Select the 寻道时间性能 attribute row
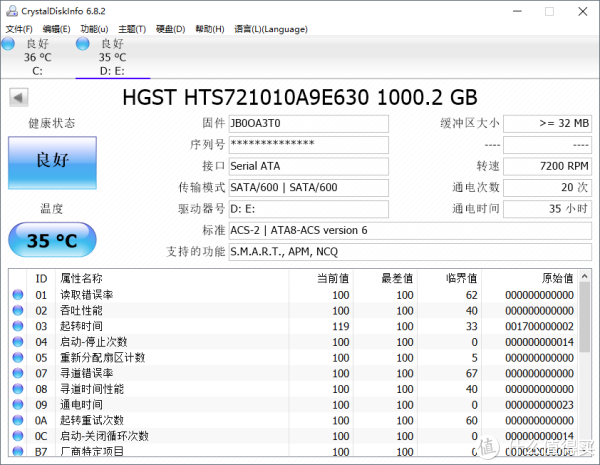 293,389
